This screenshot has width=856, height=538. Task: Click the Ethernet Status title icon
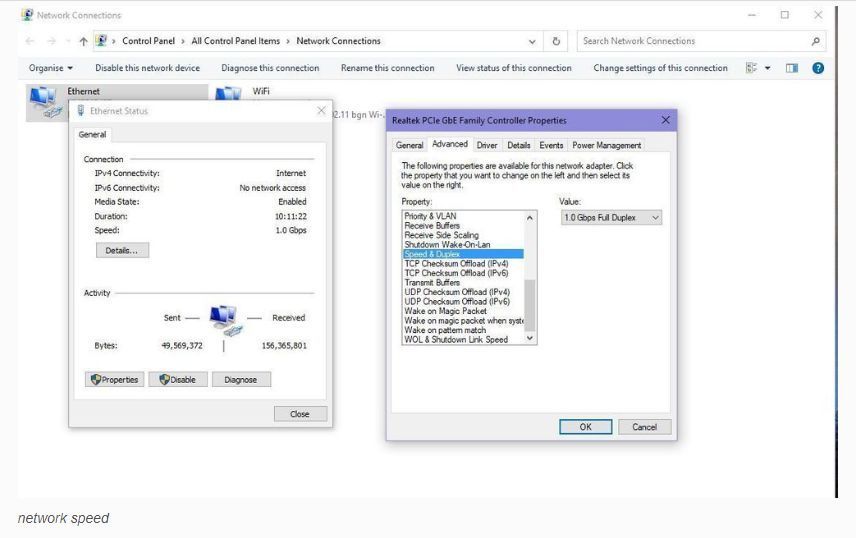click(81, 111)
